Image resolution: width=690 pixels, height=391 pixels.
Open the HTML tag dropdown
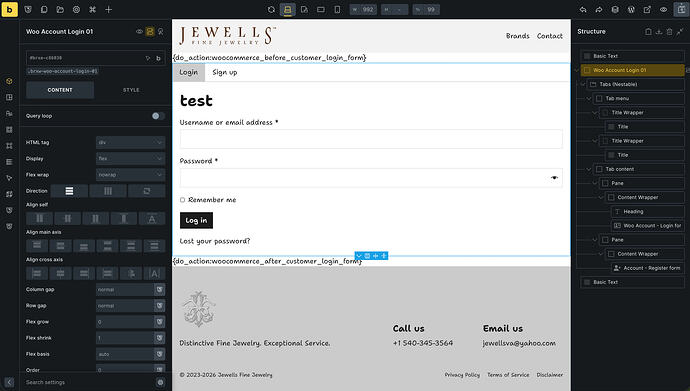(130, 143)
